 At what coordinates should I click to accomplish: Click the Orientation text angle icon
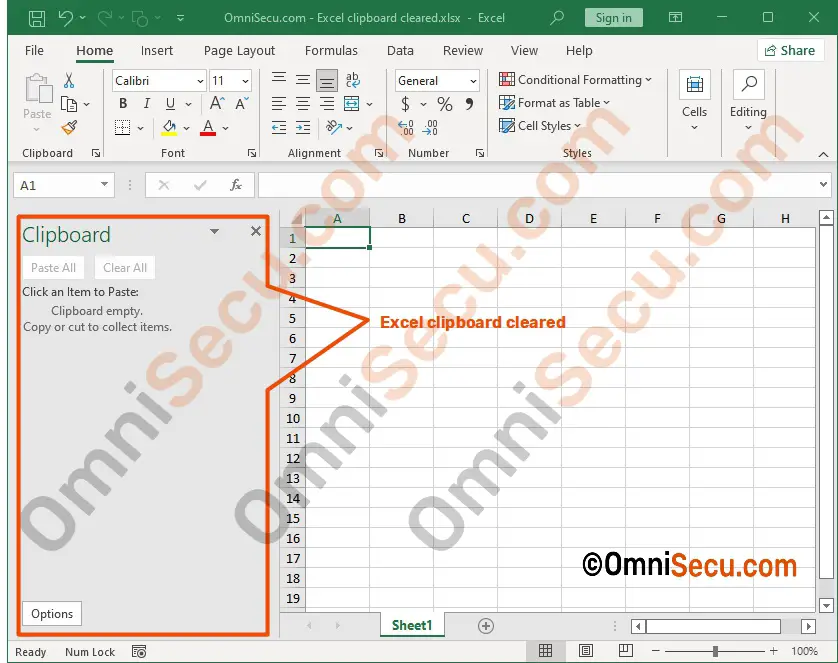point(334,127)
